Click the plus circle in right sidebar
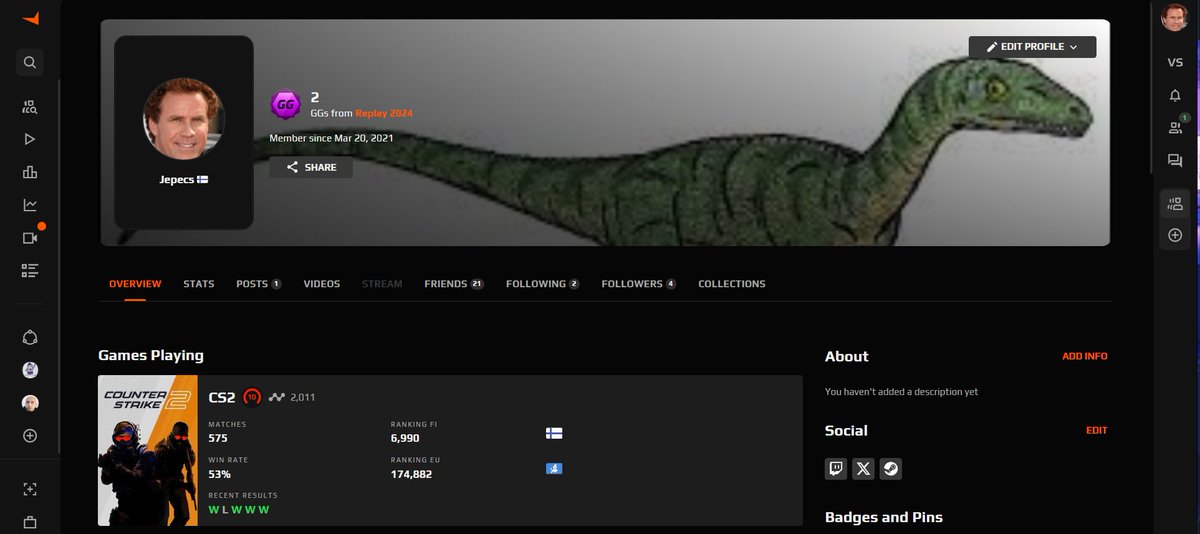This screenshot has height=534, width=1200. pyautogui.click(x=1175, y=236)
